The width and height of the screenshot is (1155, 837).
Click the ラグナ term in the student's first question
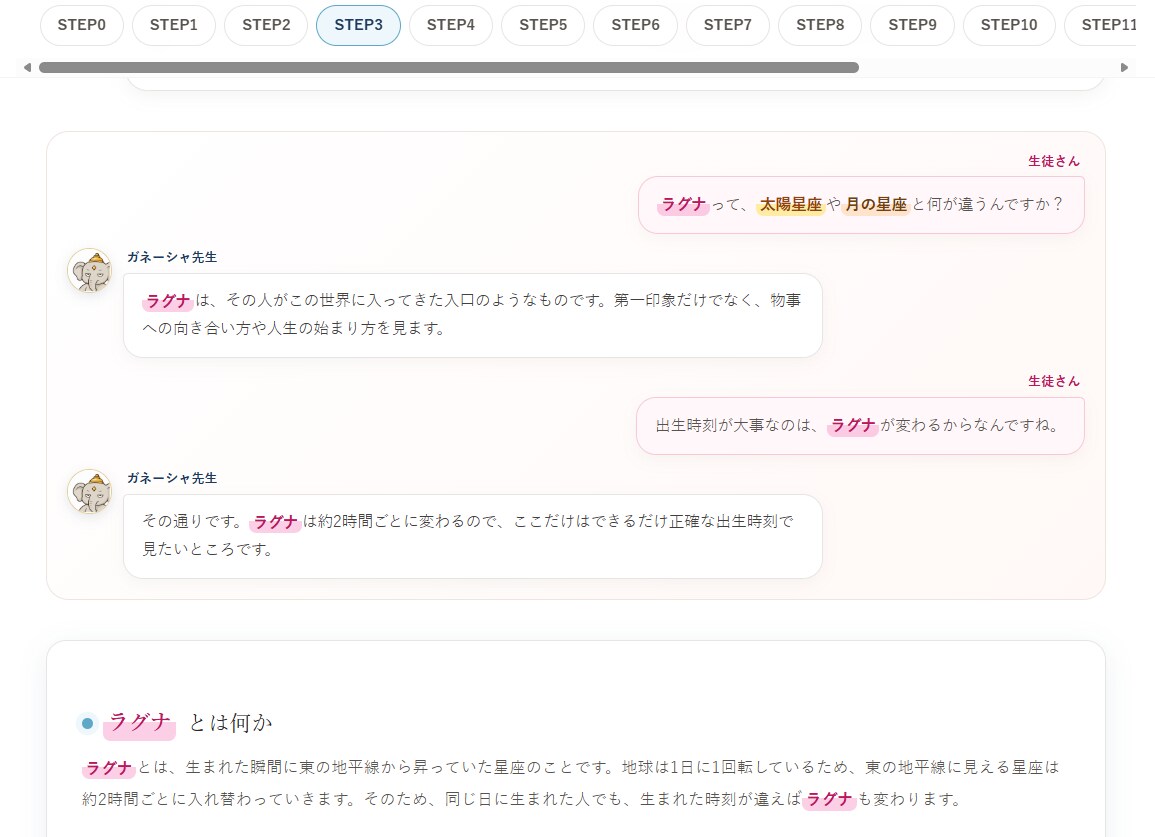coord(684,205)
